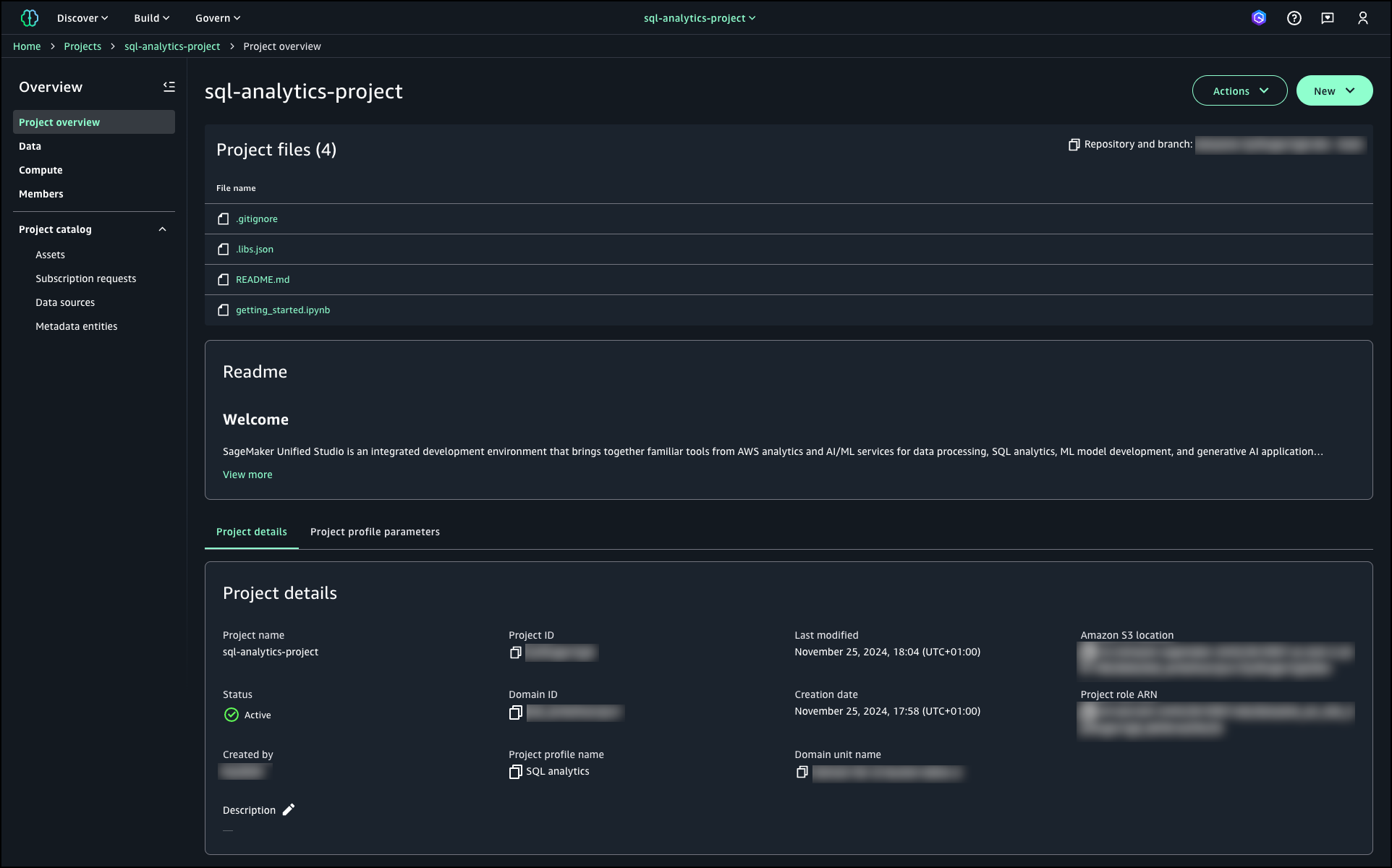1392x868 pixels.
Task: Copy the Domain unit name value
Action: pos(802,773)
